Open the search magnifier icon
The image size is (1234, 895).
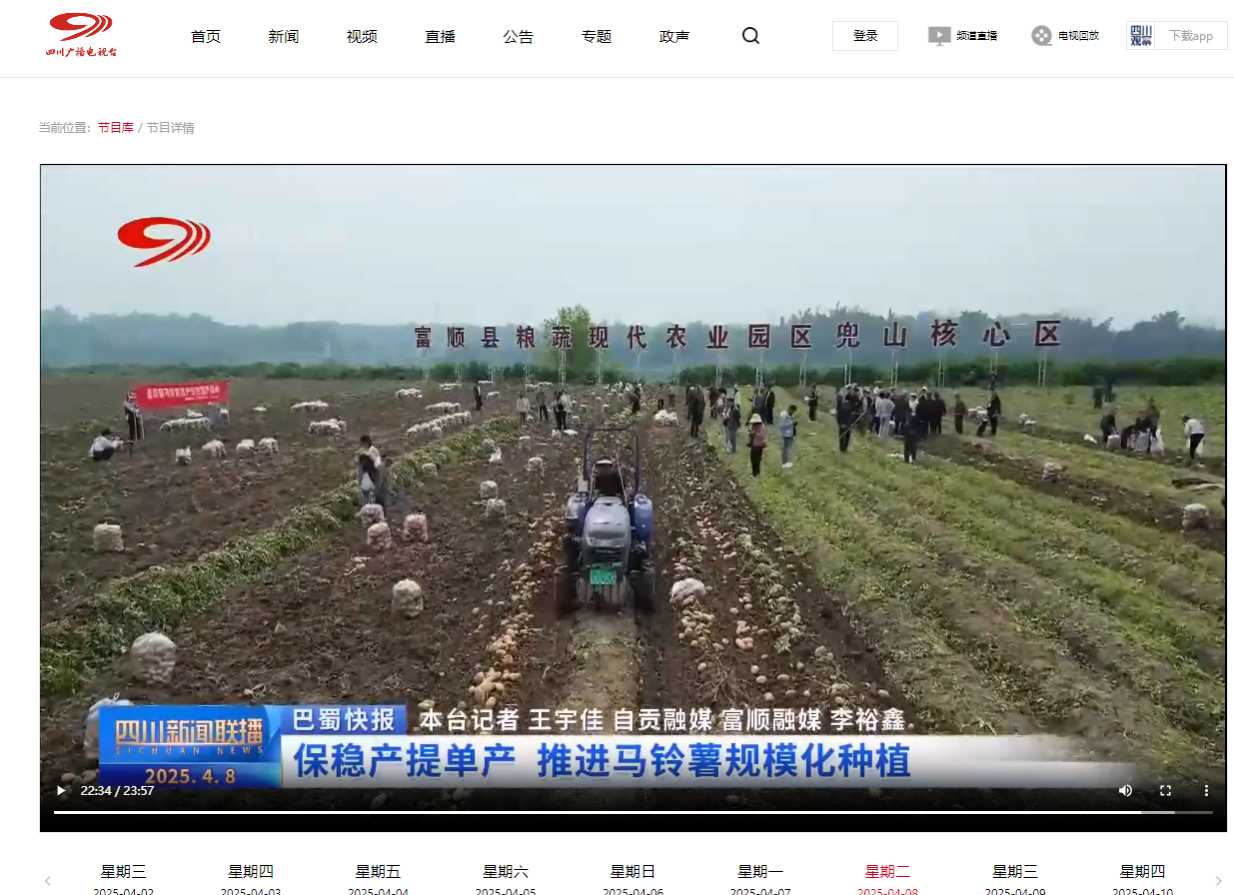tap(751, 36)
